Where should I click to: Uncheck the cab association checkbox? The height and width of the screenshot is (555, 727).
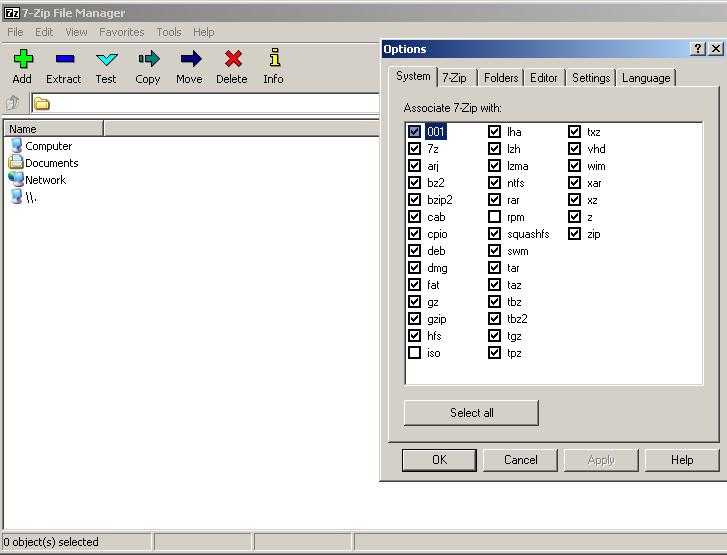tap(415, 217)
